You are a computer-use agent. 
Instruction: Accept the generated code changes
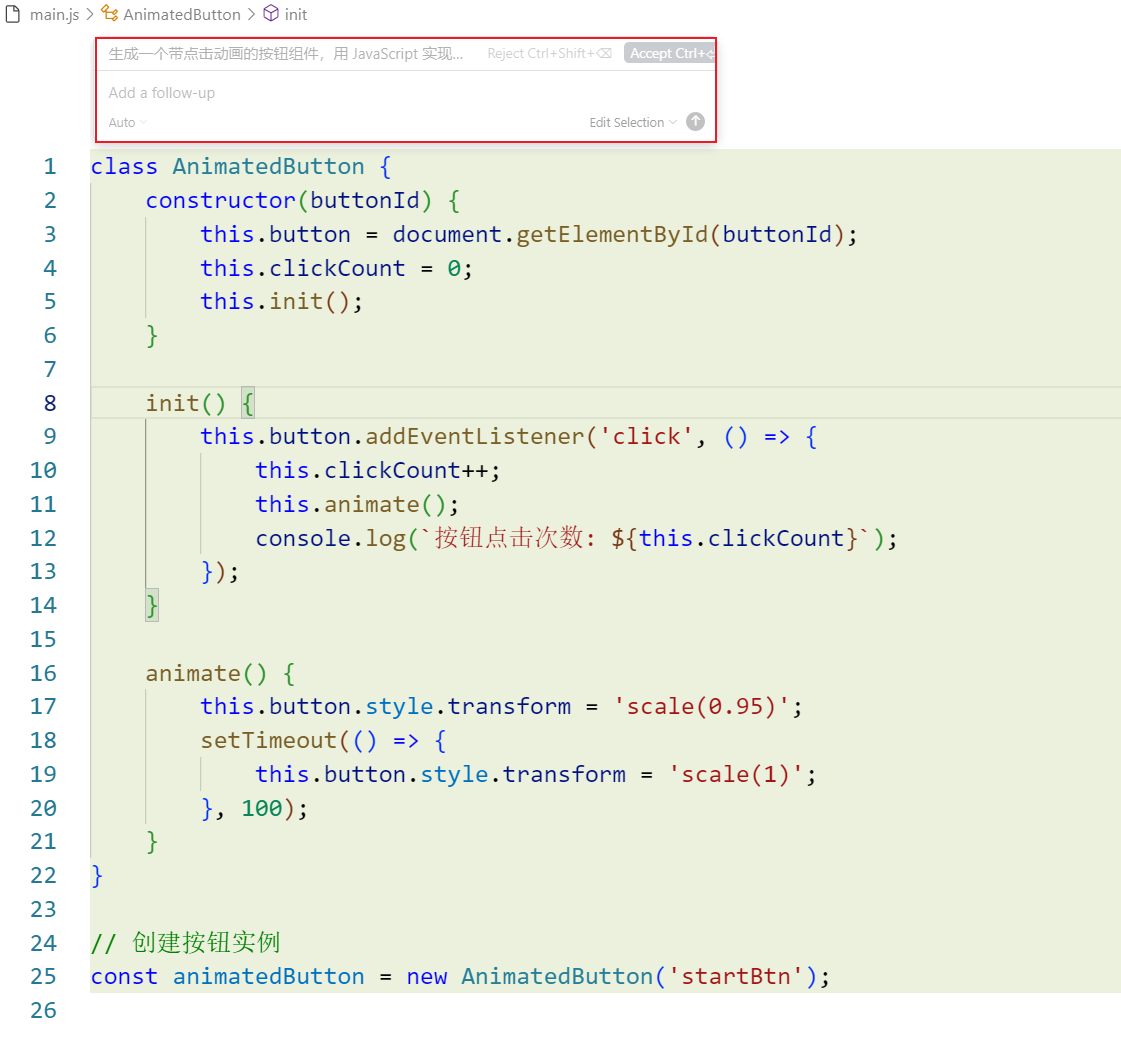670,54
